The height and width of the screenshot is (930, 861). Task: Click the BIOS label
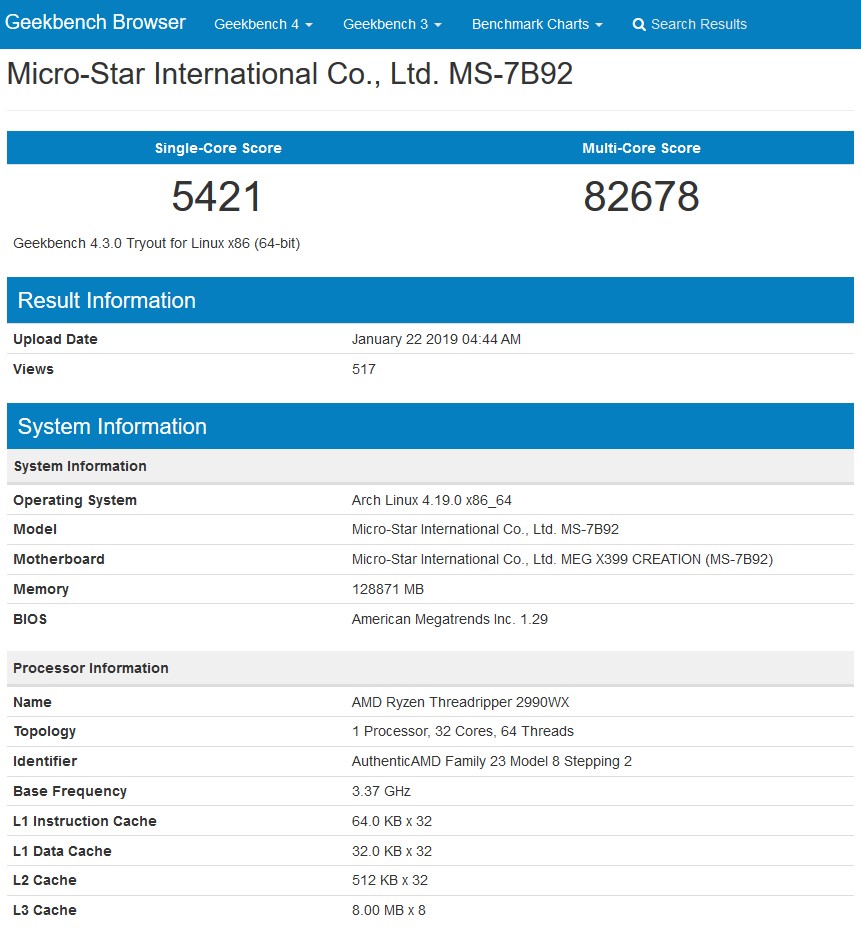(x=30, y=619)
